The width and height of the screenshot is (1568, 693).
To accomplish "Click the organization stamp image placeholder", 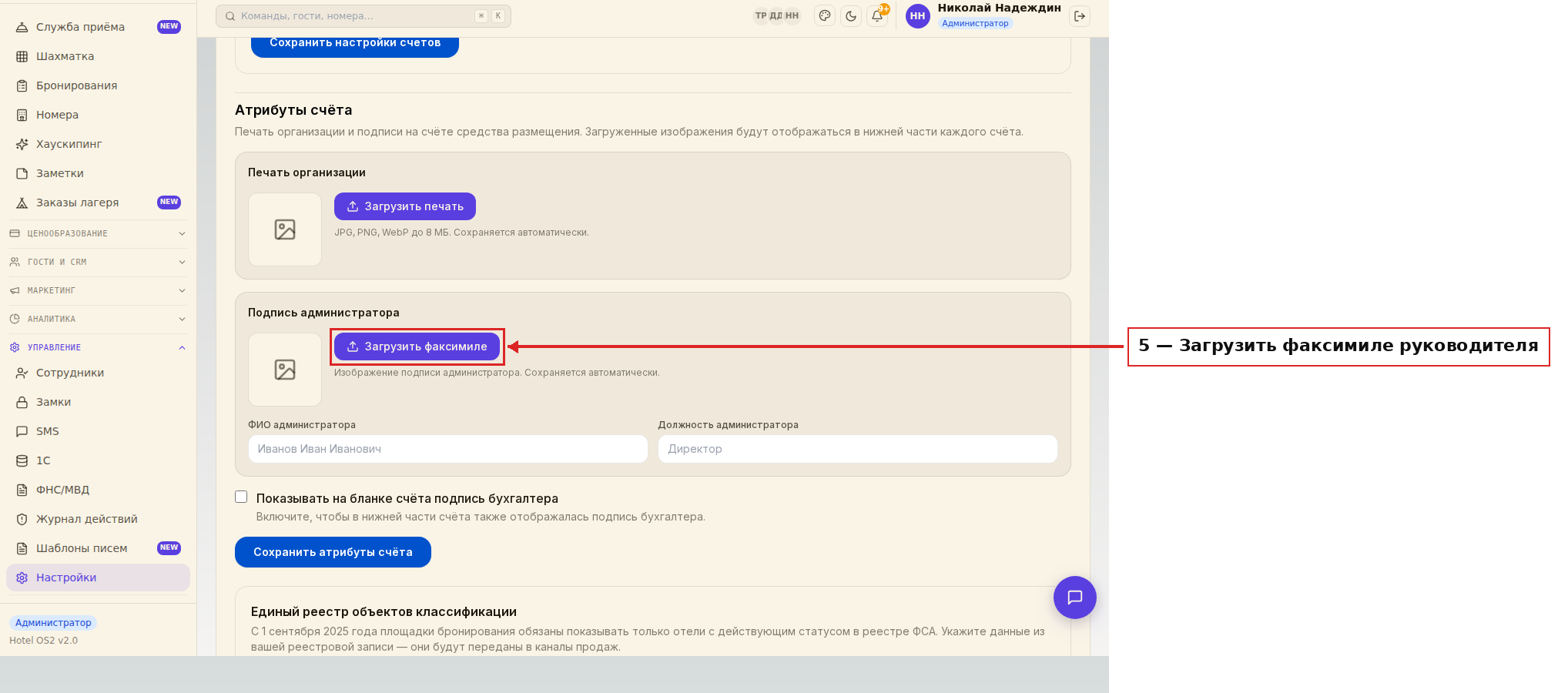I will [285, 229].
